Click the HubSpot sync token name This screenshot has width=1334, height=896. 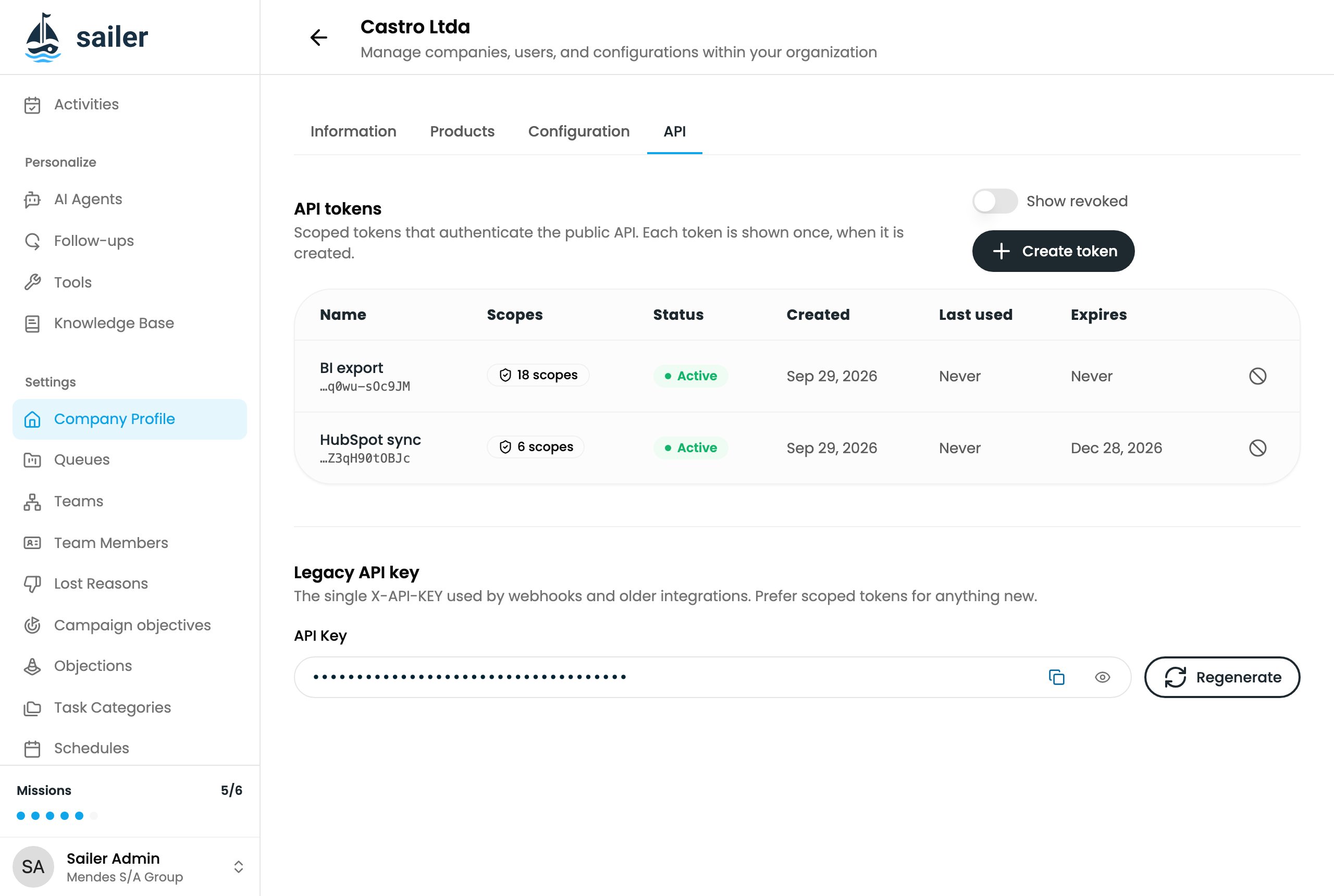(x=370, y=440)
